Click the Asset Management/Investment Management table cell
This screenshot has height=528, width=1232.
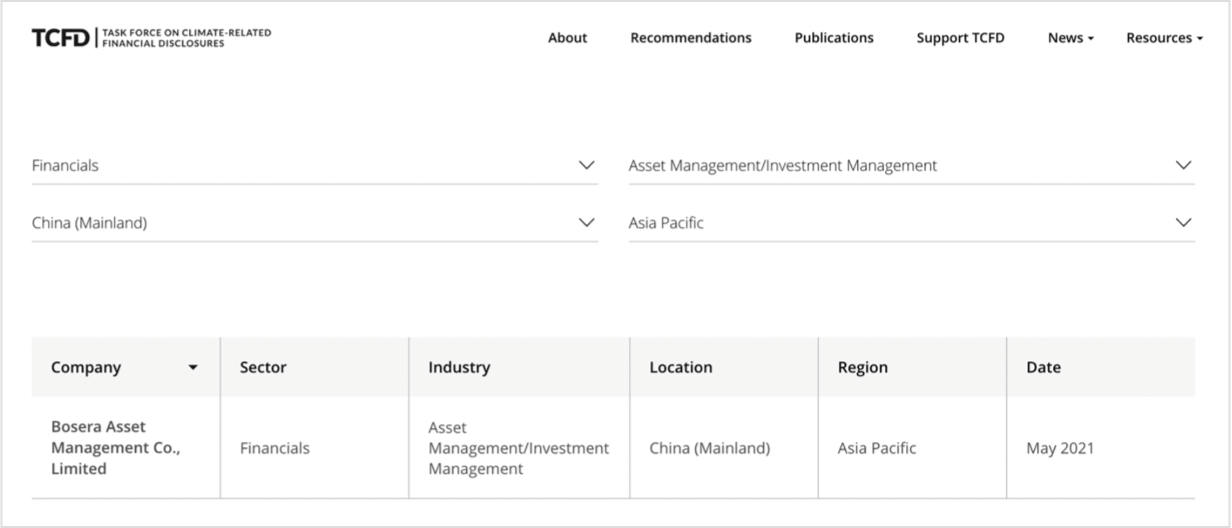click(519, 448)
